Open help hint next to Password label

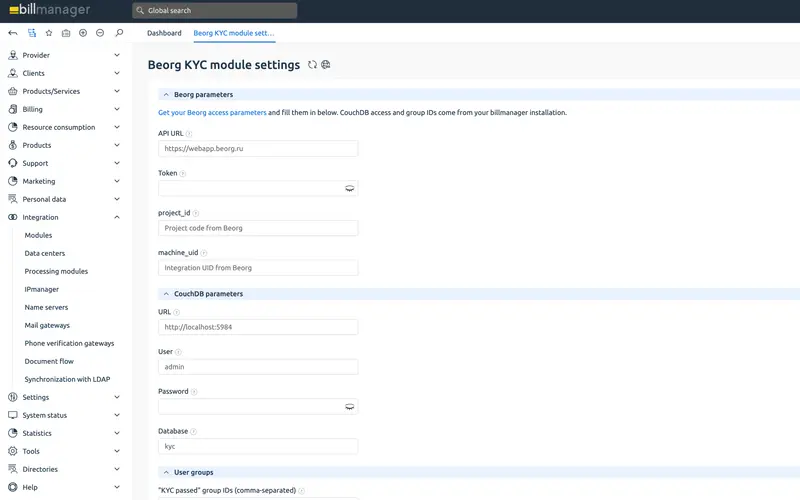(194, 392)
